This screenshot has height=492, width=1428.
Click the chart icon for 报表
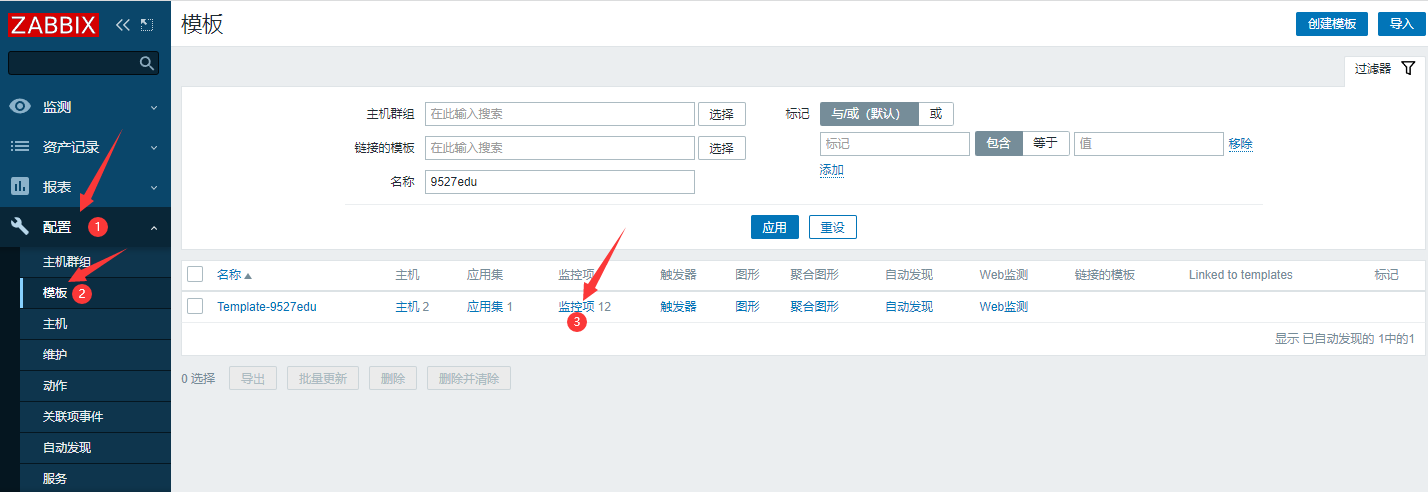pyautogui.click(x=20, y=187)
